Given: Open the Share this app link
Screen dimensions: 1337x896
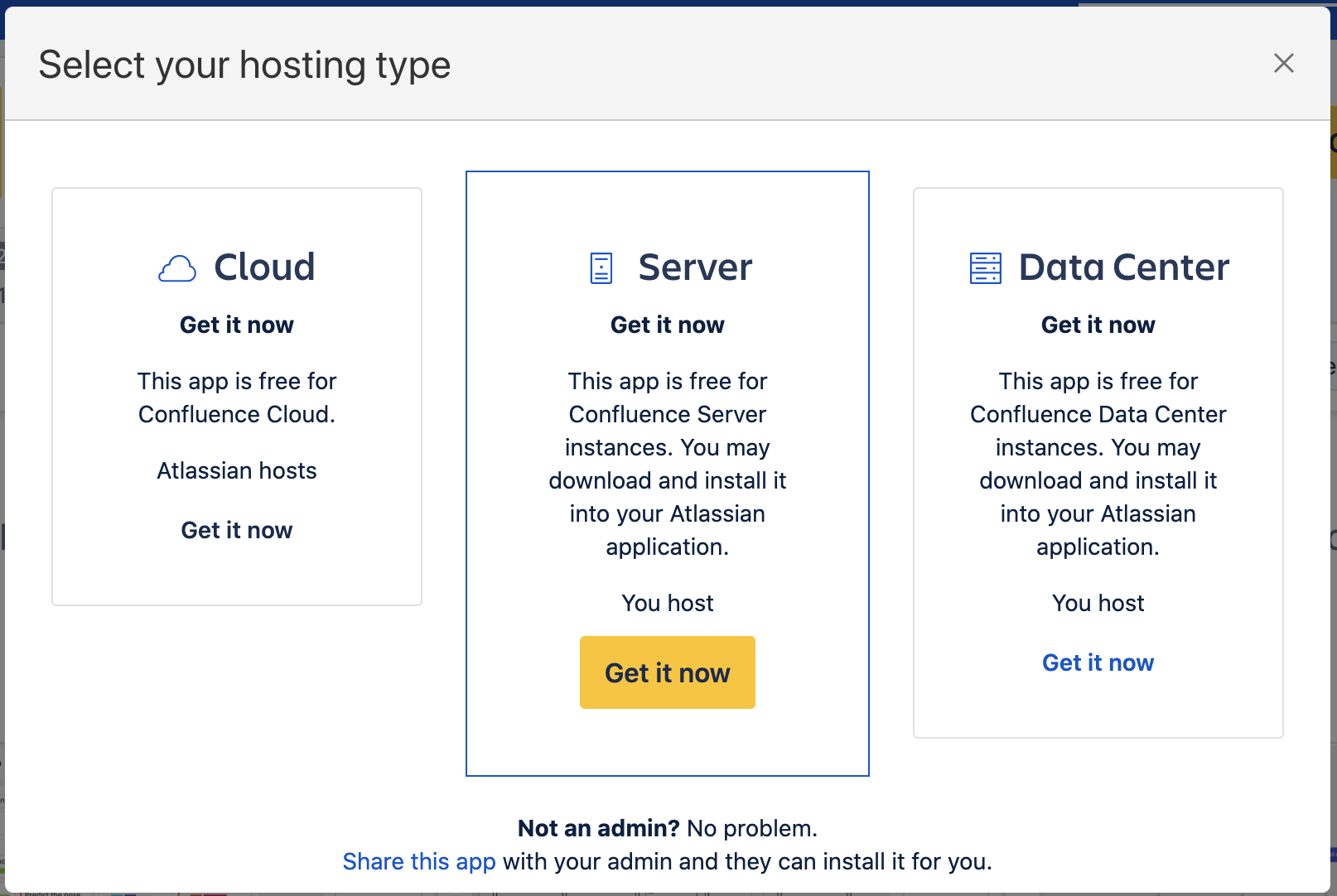Looking at the screenshot, I should [419, 861].
